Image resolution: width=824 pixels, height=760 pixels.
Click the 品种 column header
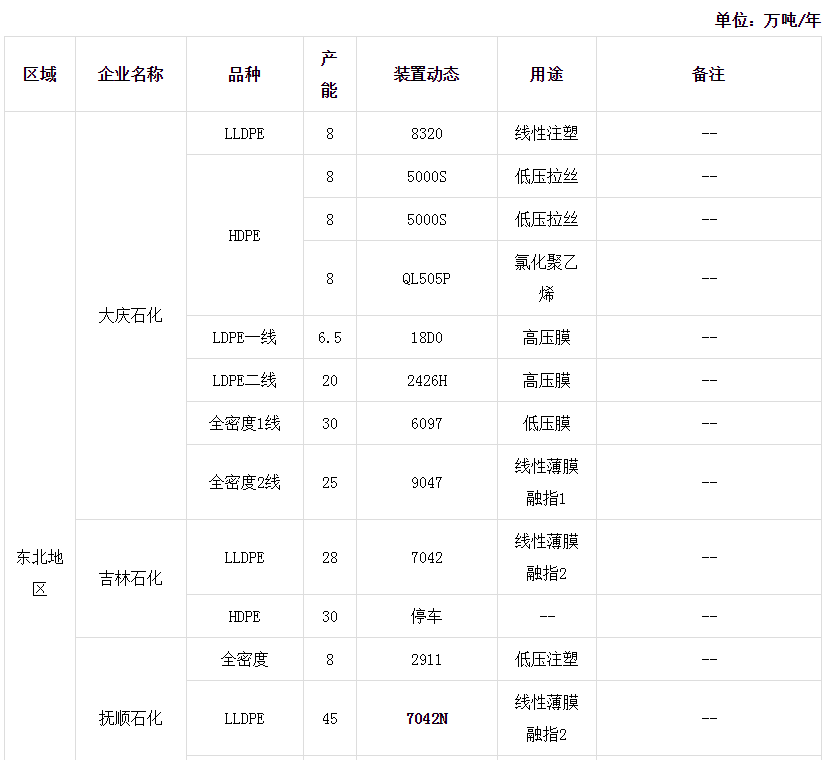point(244,74)
